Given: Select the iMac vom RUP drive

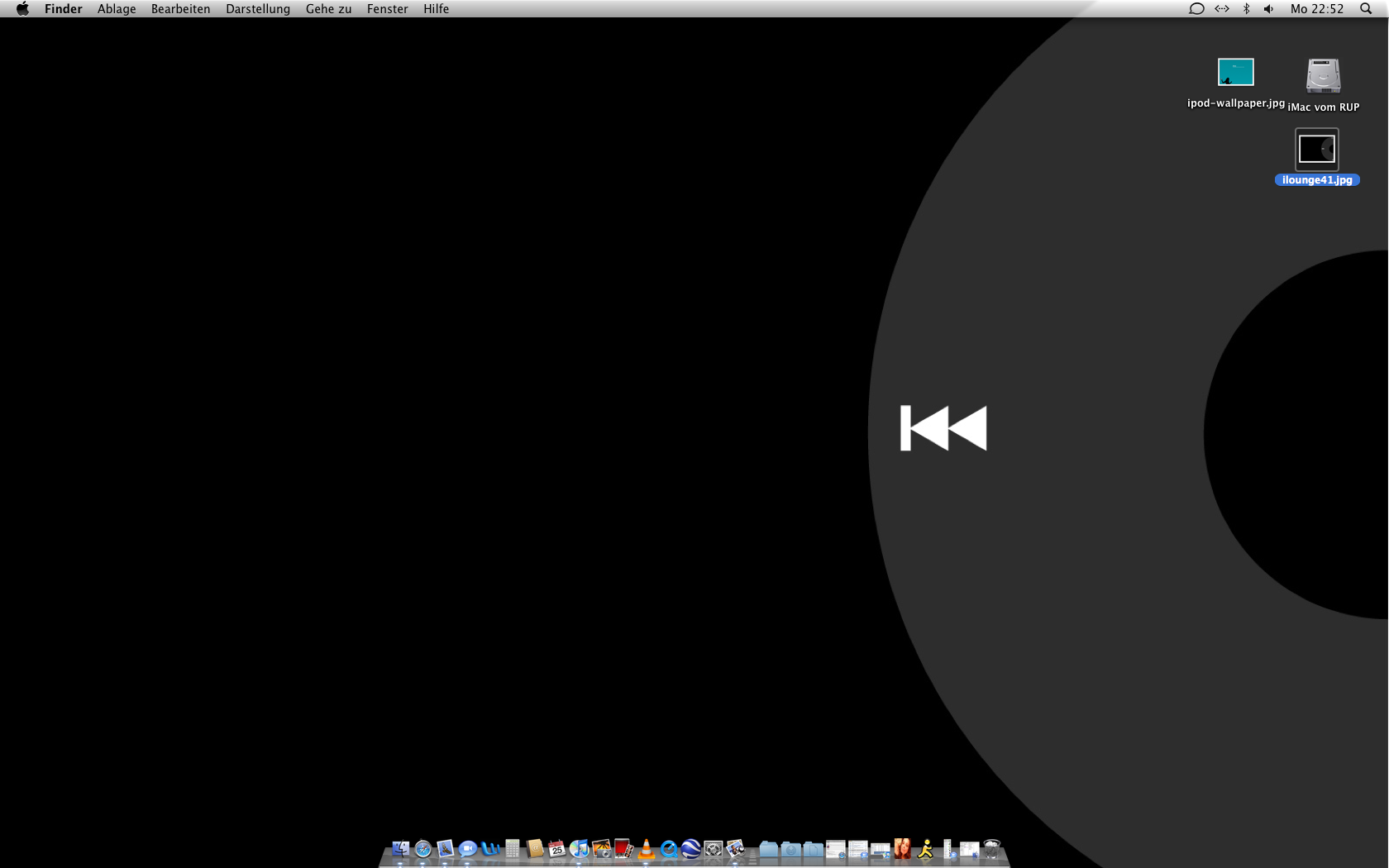Looking at the screenshot, I should [x=1323, y=75].
